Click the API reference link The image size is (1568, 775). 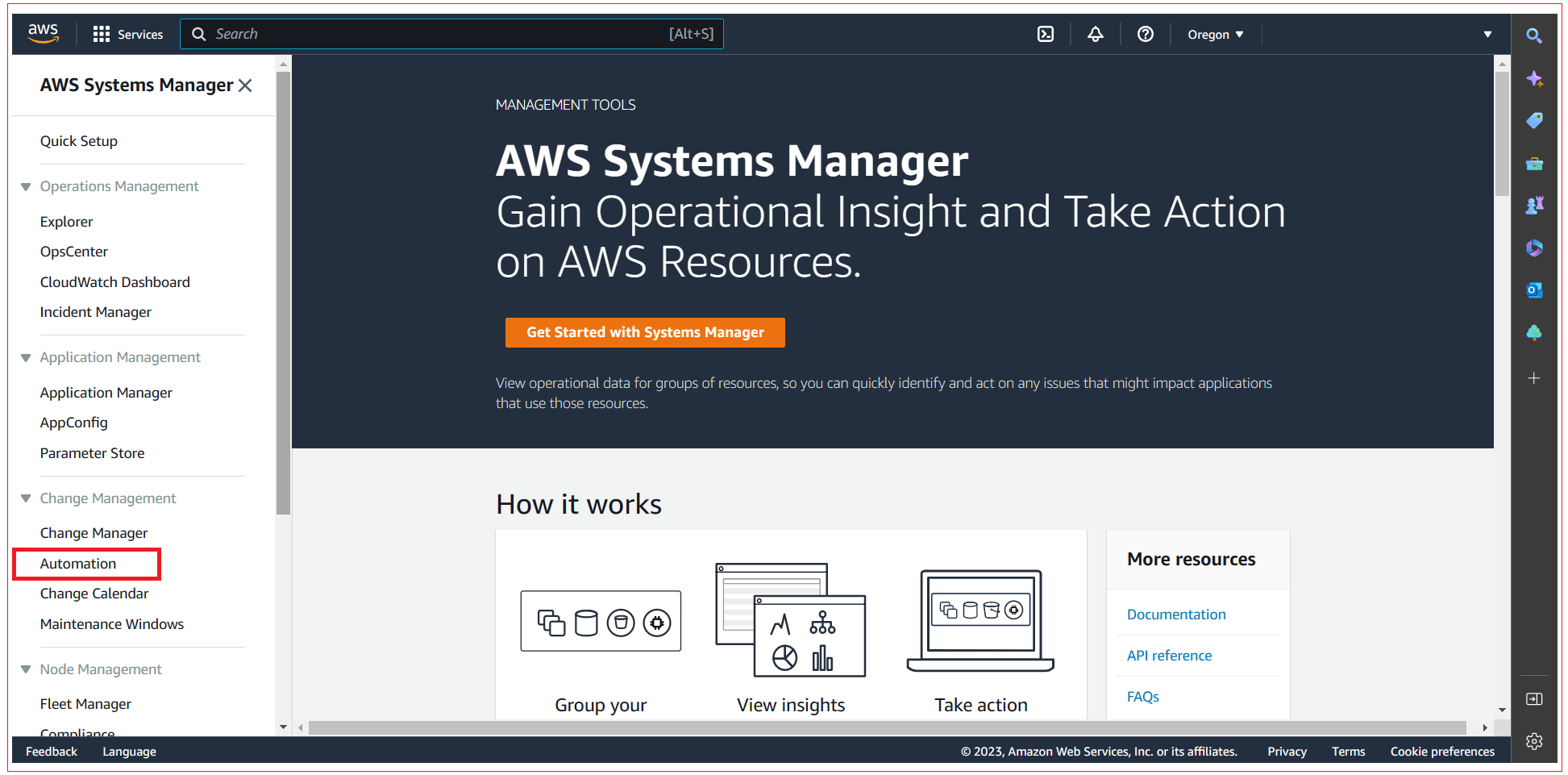[x=1169, y=655]
